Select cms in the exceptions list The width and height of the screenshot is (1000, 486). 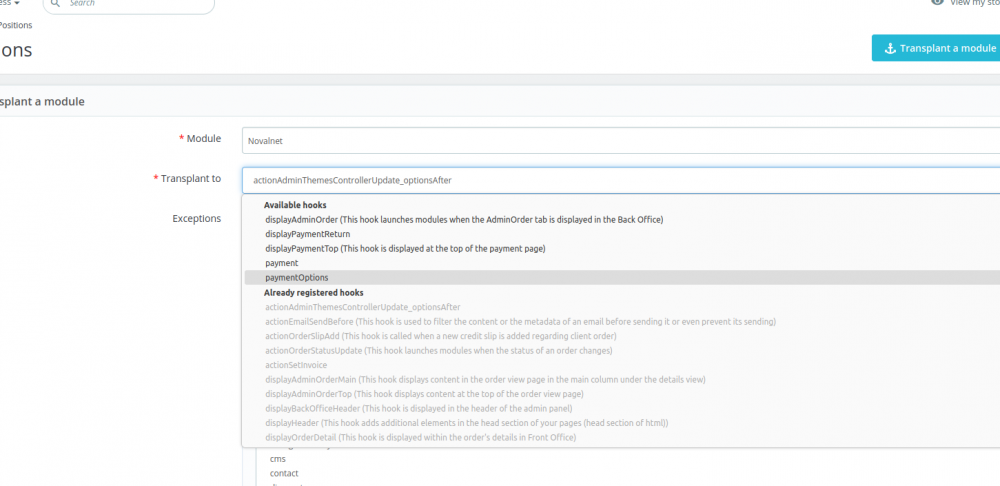(x=277, y=459)
